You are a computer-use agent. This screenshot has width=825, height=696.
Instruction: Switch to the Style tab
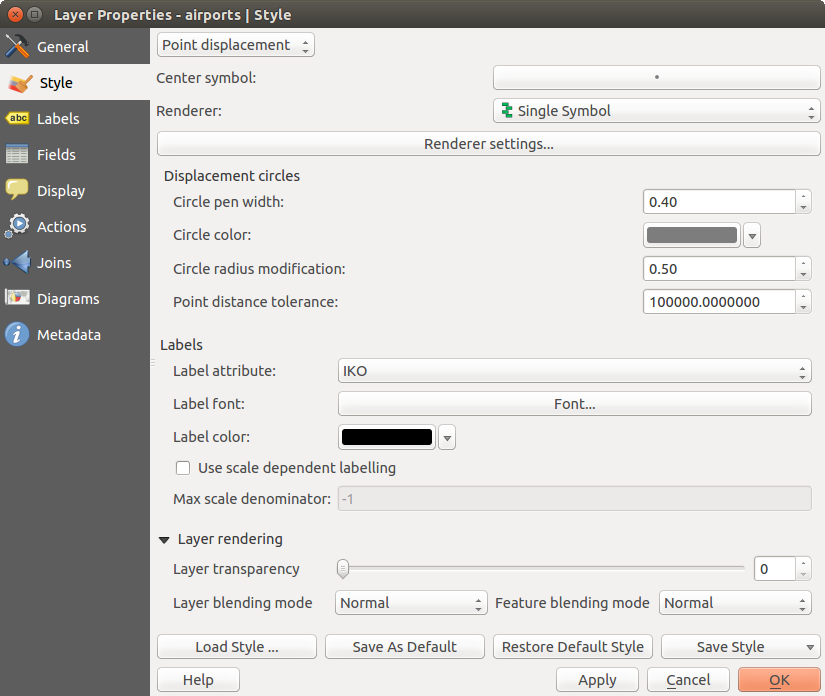click(x=55, y=83)
